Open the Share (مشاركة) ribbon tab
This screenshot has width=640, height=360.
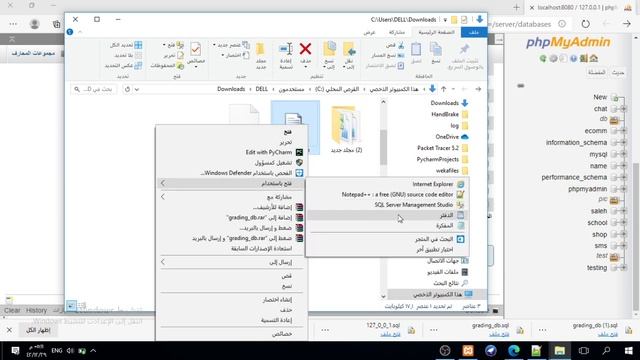[x=397, y=32]
